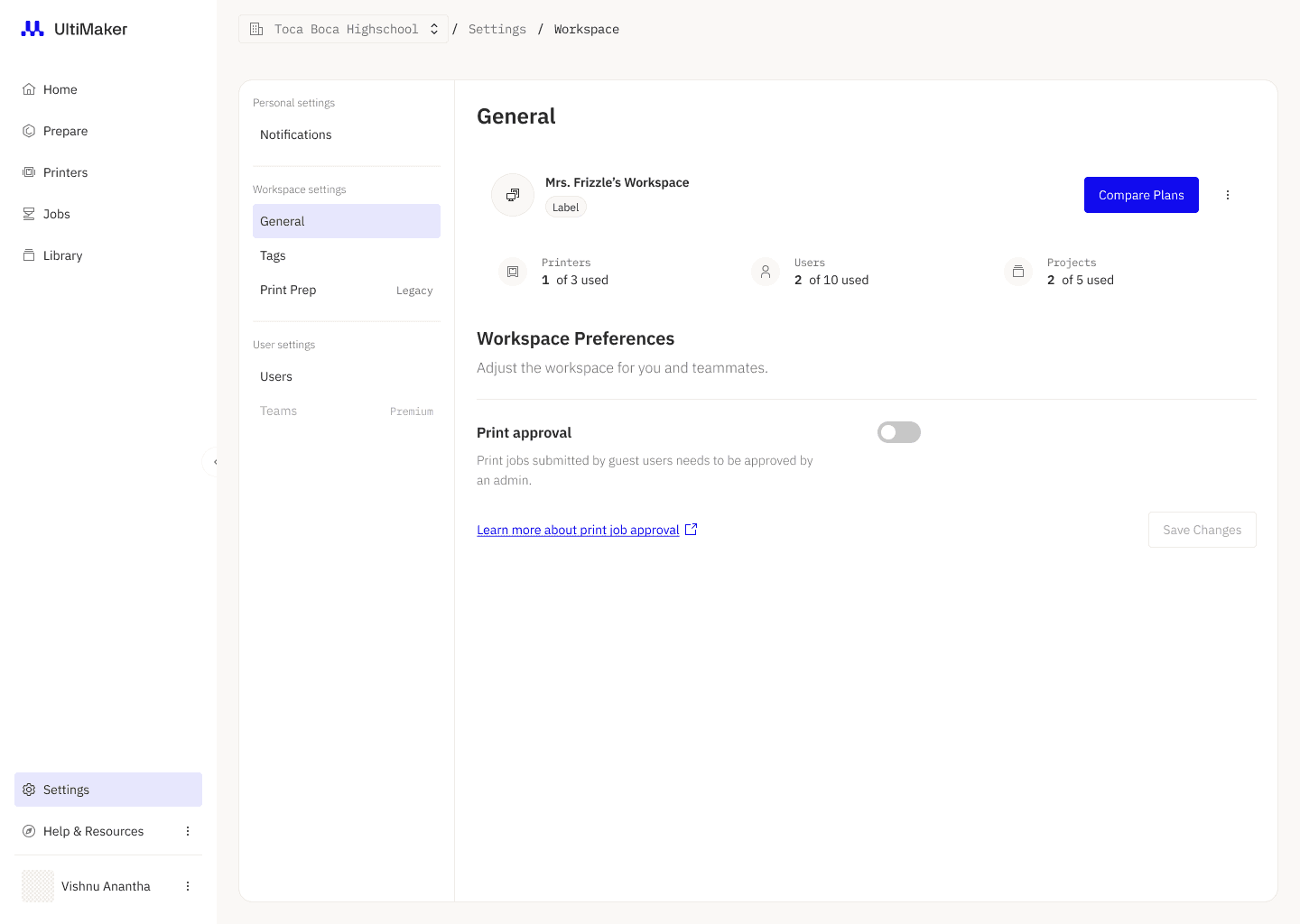Image resolution: width=1300 pixels, height=924 pixels.
Task: Open Print Prep legacy settings
Action: click(x=347, y=290)
